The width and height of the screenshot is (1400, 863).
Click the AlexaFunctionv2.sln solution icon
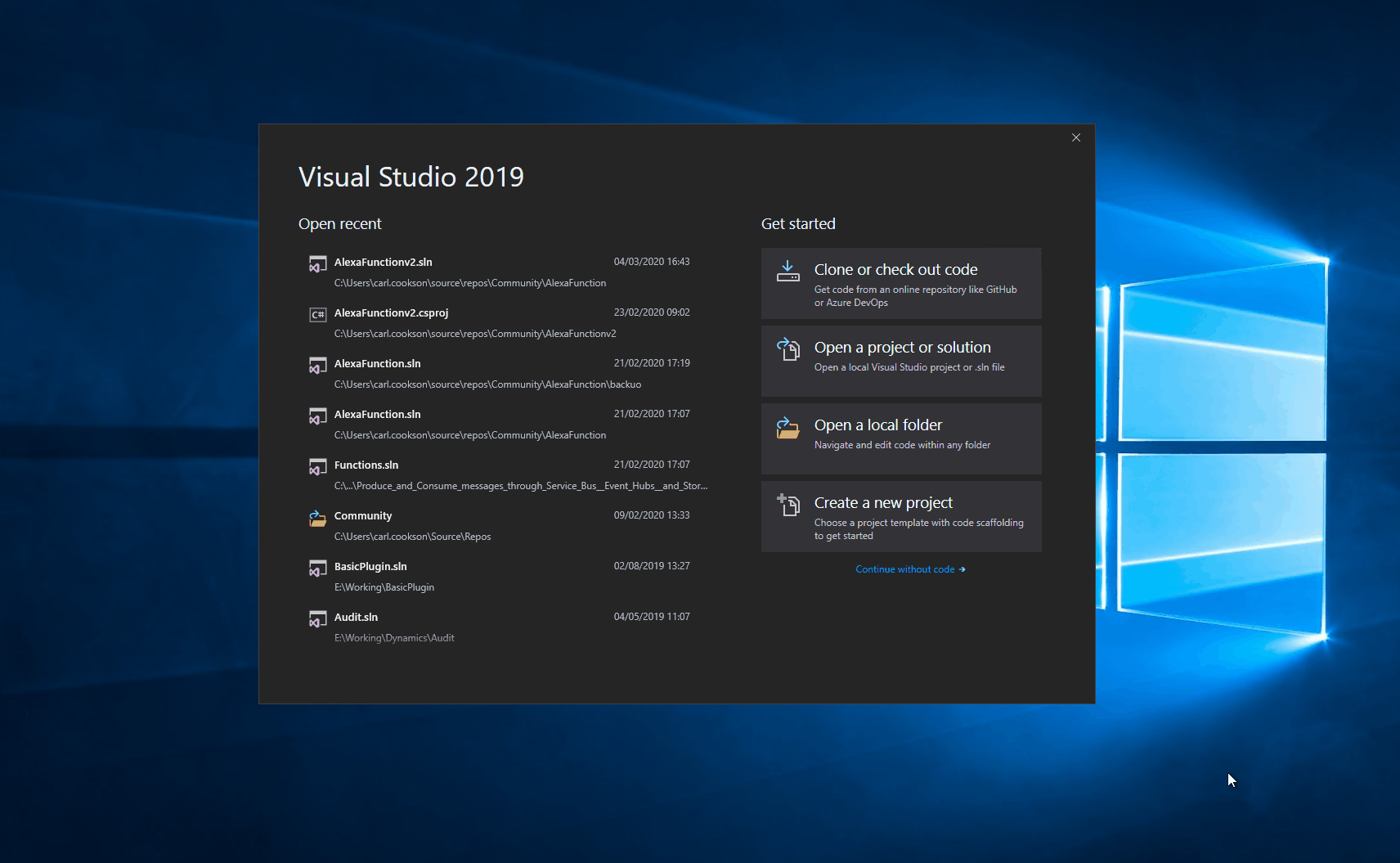[x=317, y=264]
